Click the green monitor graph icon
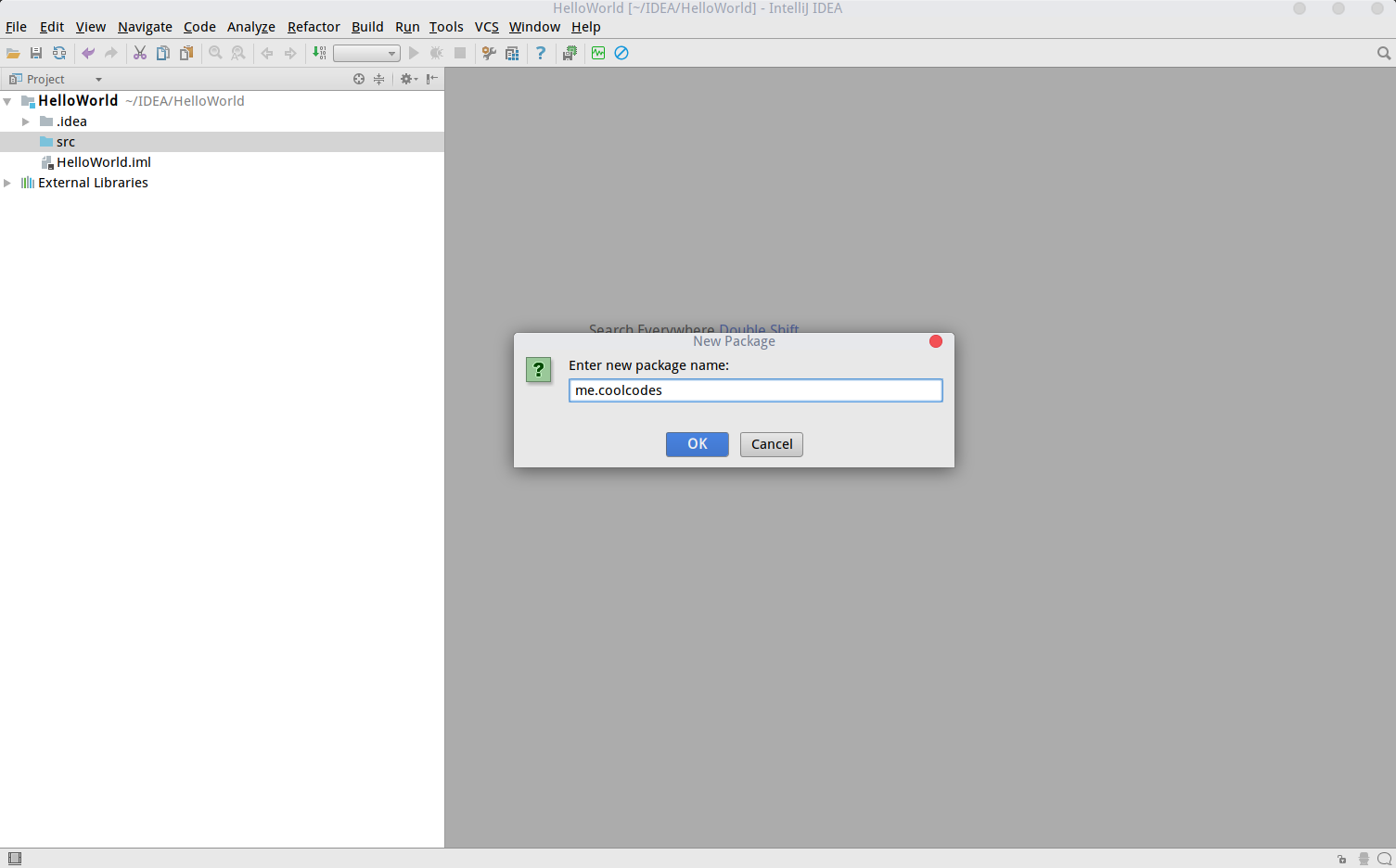The width and height of the screenshot is (1396, 868). (598, 54)
